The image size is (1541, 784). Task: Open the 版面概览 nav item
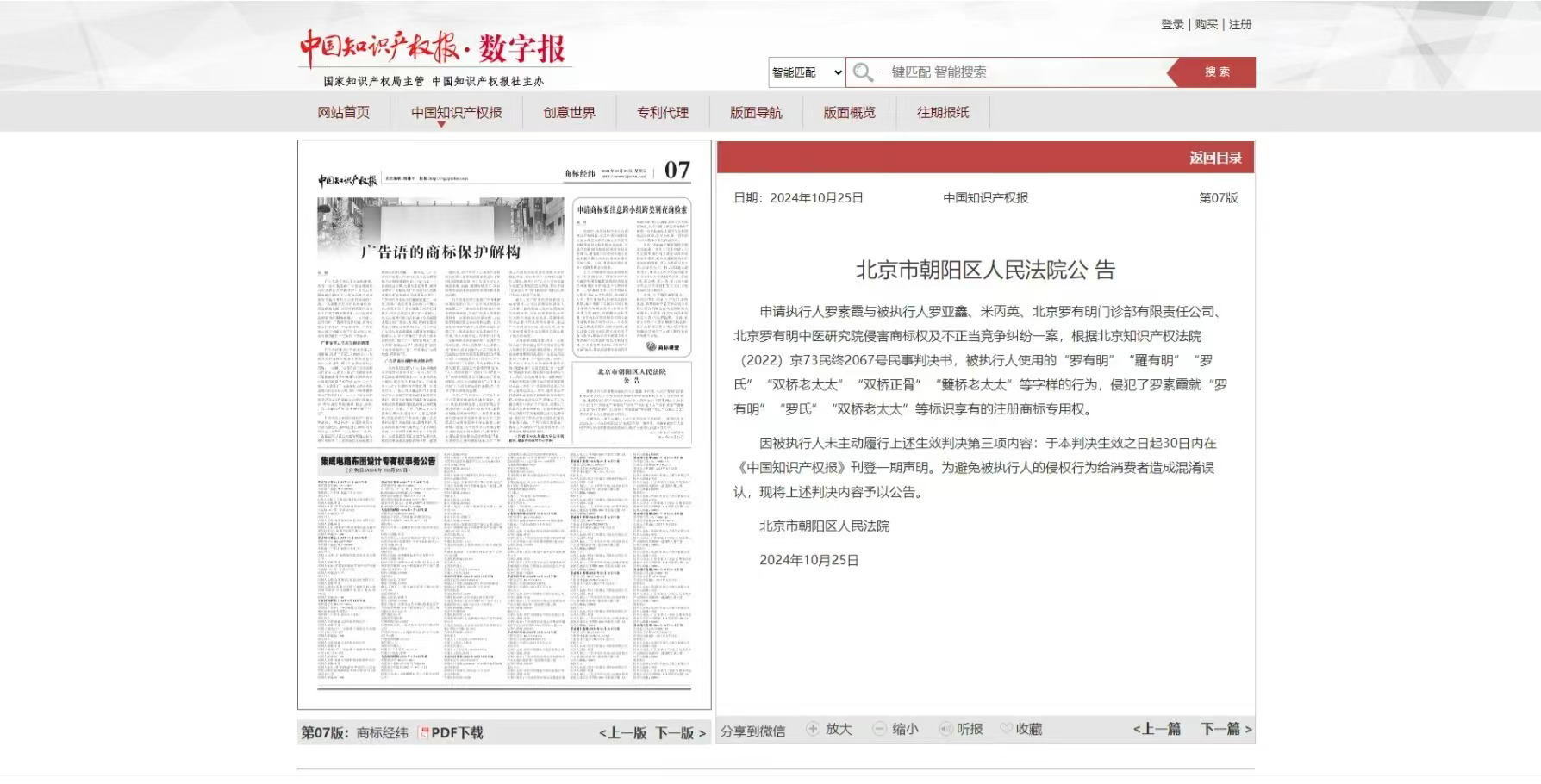click(x=849, y=112)
